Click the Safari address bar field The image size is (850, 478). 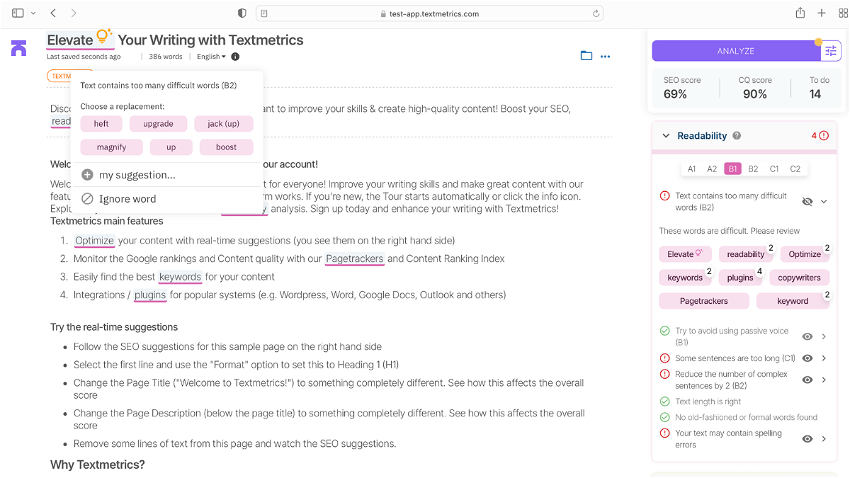point(429,14)
